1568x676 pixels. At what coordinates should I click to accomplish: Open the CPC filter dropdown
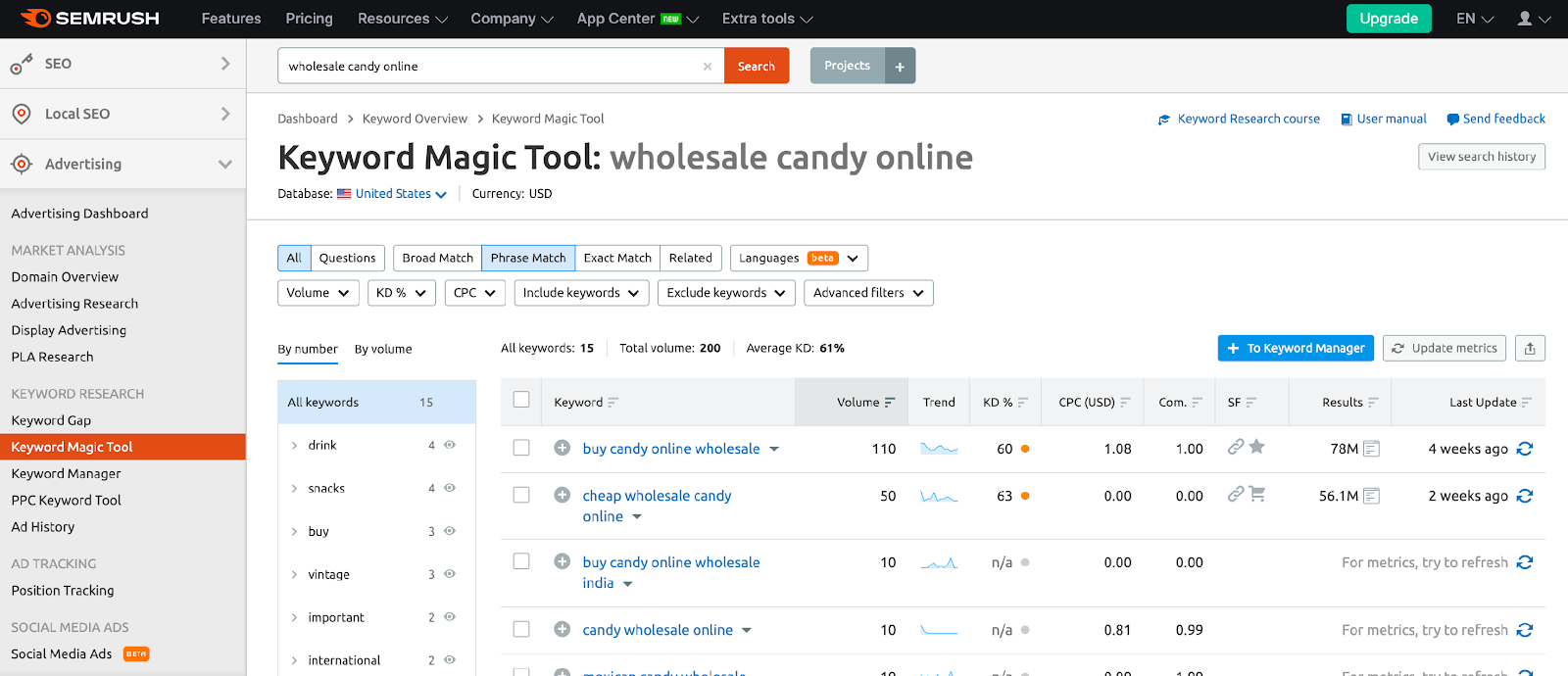pyautogui.click(x=475, y=293)
